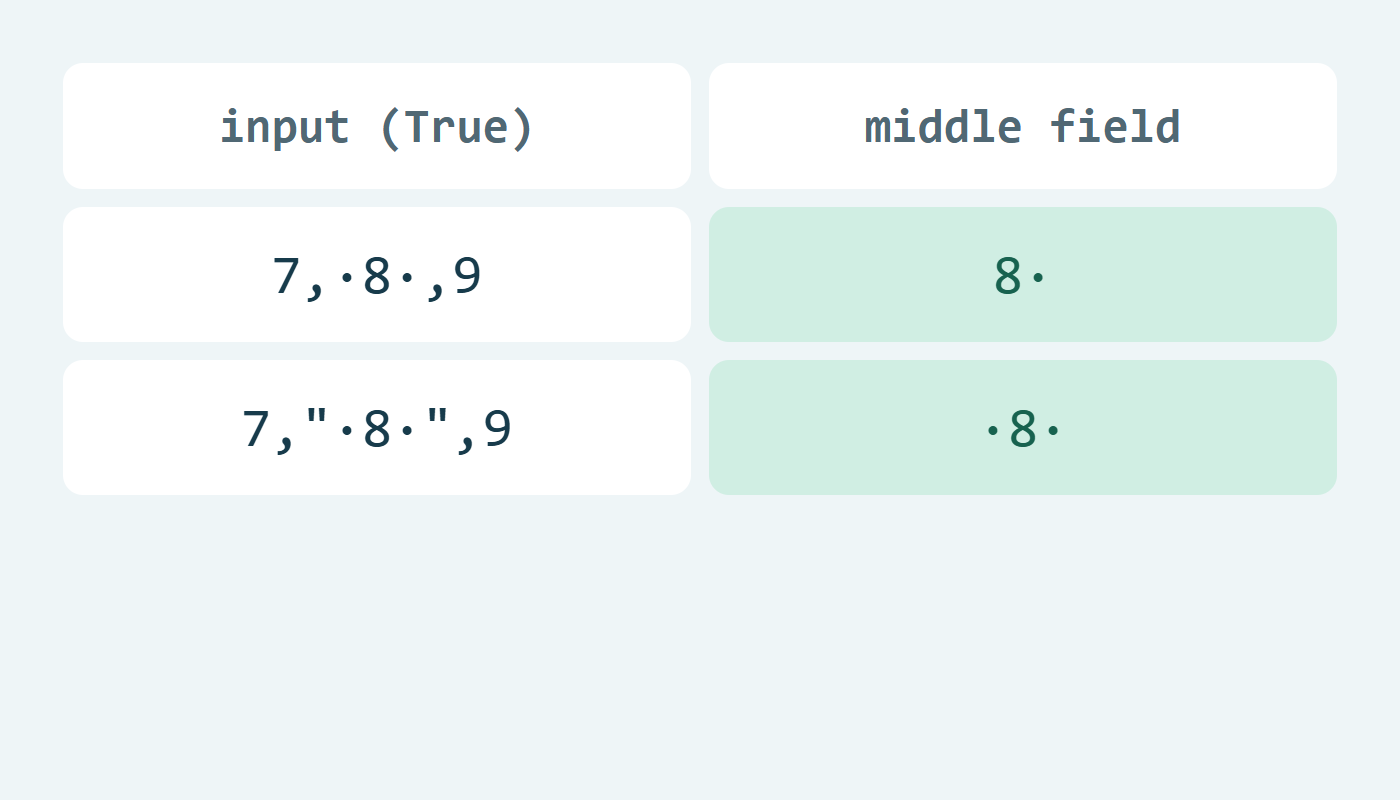Click the green 8 in second result cell
Viewport: 1400px width, 800px height.
[1023, 429]
